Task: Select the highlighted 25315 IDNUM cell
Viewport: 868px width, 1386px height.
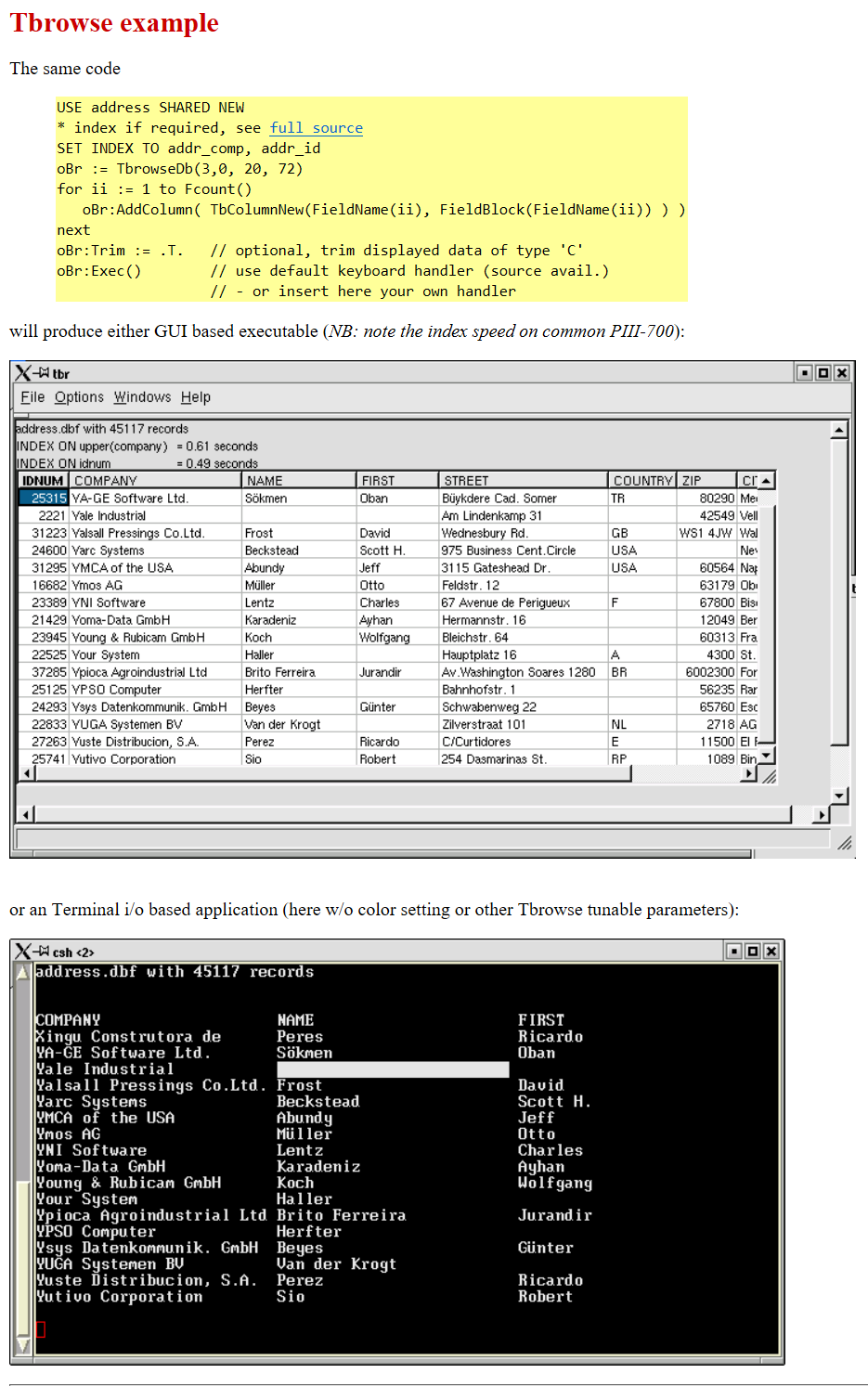Action: tap(43, 499)
